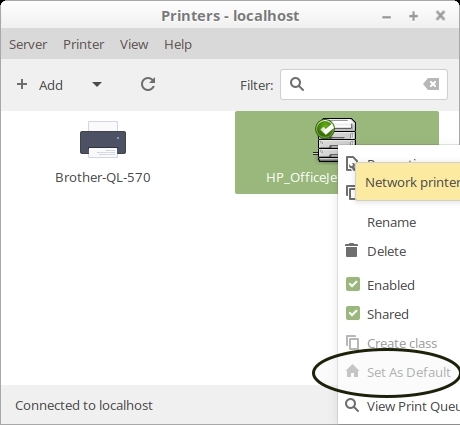Click the Connected to localhost status text

[84, 406]
